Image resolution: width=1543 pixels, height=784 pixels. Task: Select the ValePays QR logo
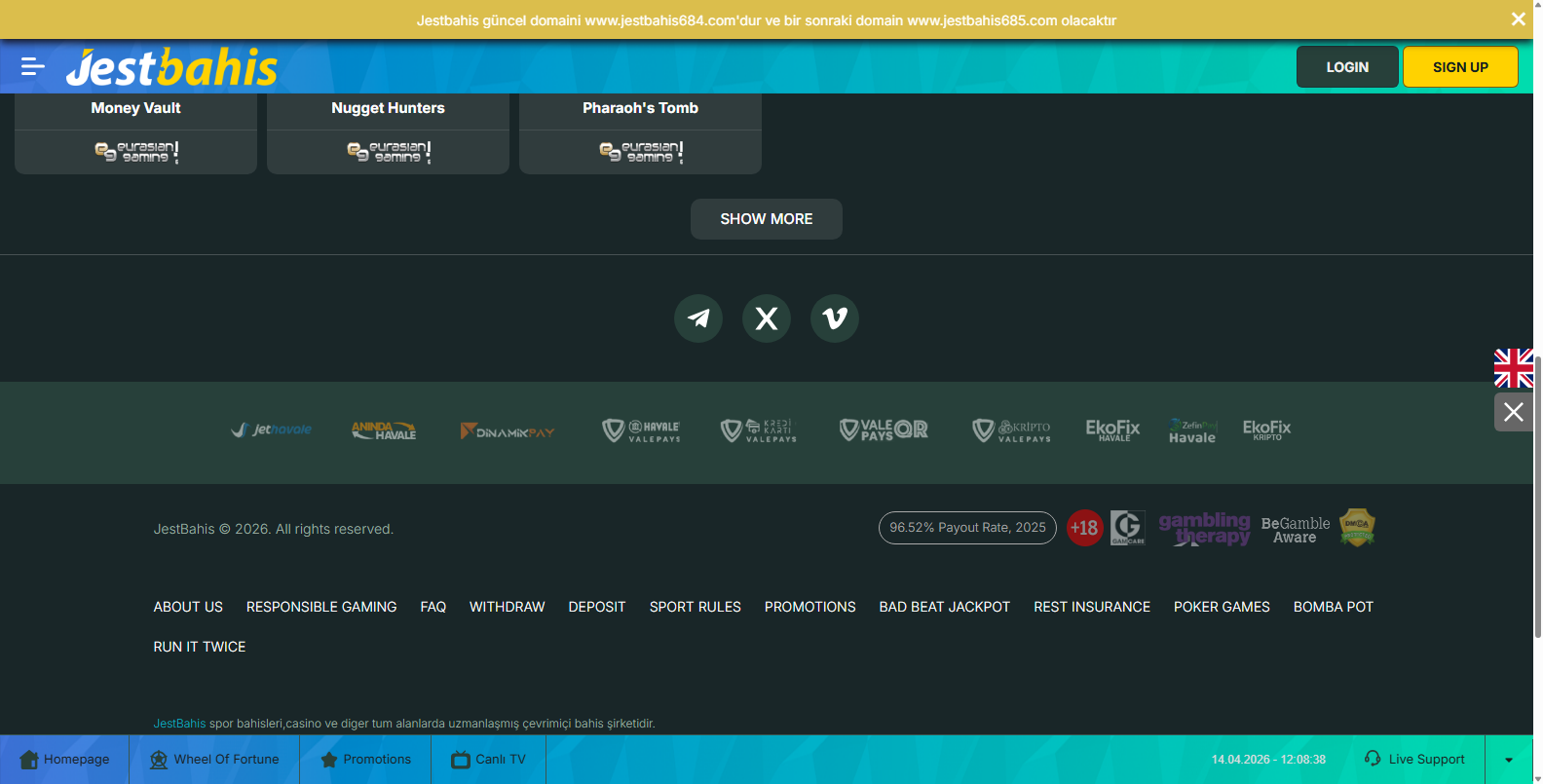click(884, 429)
